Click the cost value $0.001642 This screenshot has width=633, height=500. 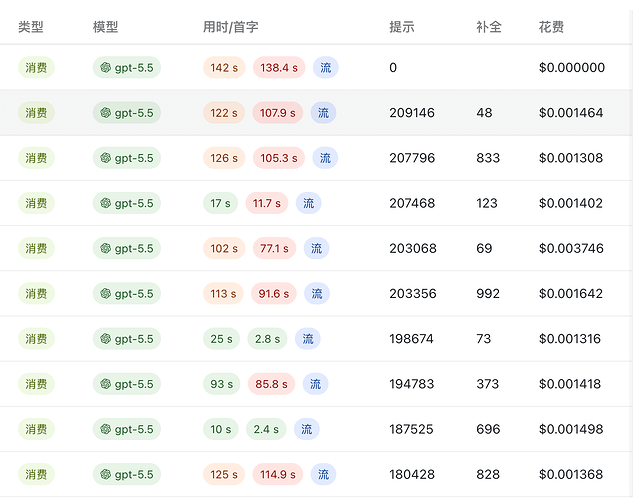[x=571, y=293]
